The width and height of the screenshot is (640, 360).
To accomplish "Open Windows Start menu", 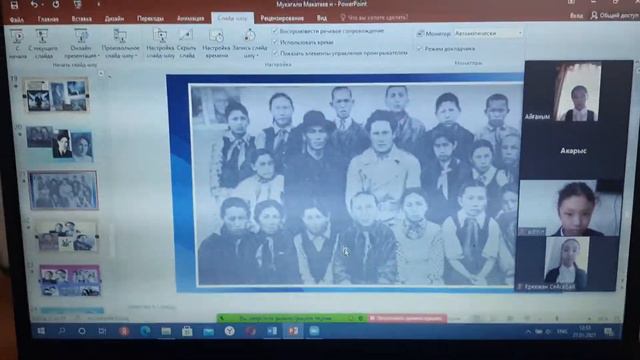I will click(x=41, y=331).
